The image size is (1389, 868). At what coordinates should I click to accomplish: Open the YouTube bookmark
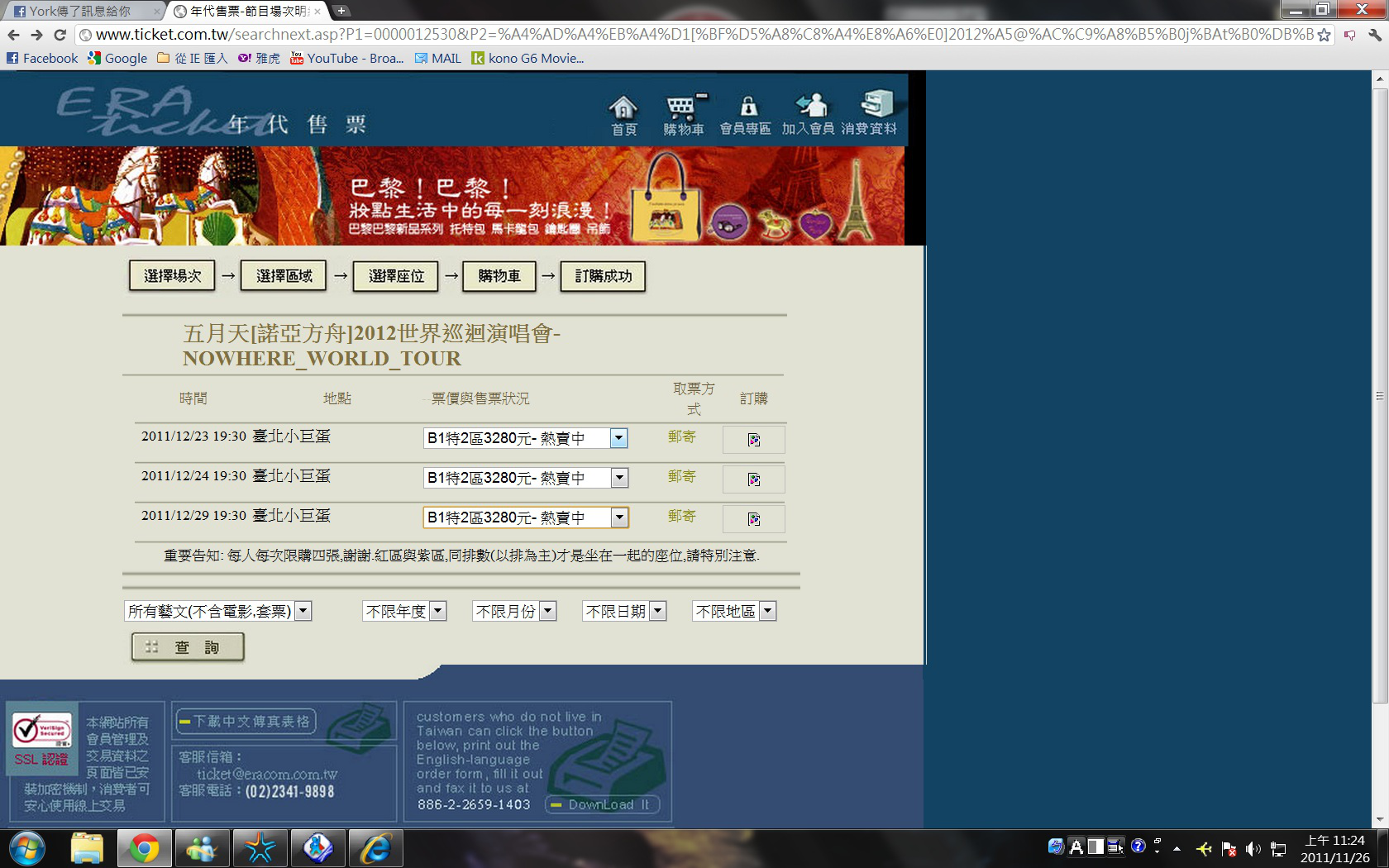pos(346,58)
